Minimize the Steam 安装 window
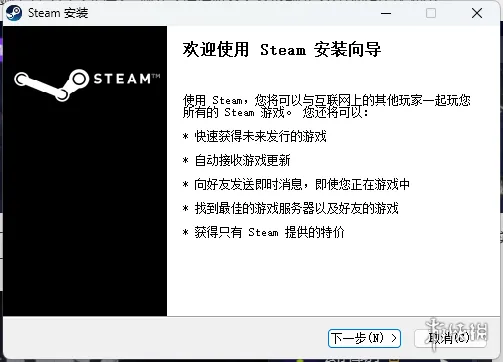Image resolution: width=503 pixels, height=362 pixels. tap(386, 13)
